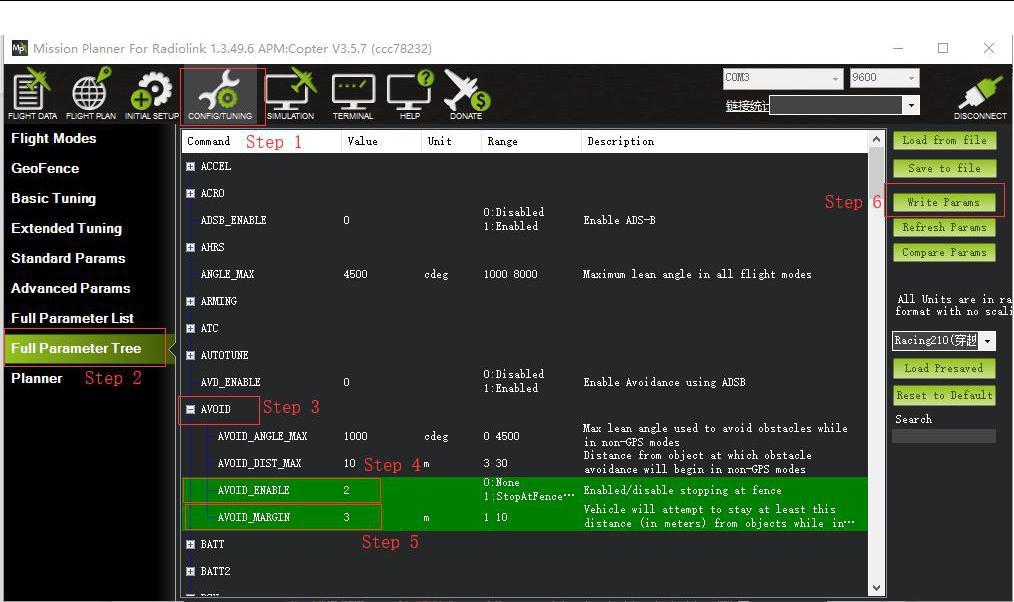Click Load Presaved button

(944, 369)
